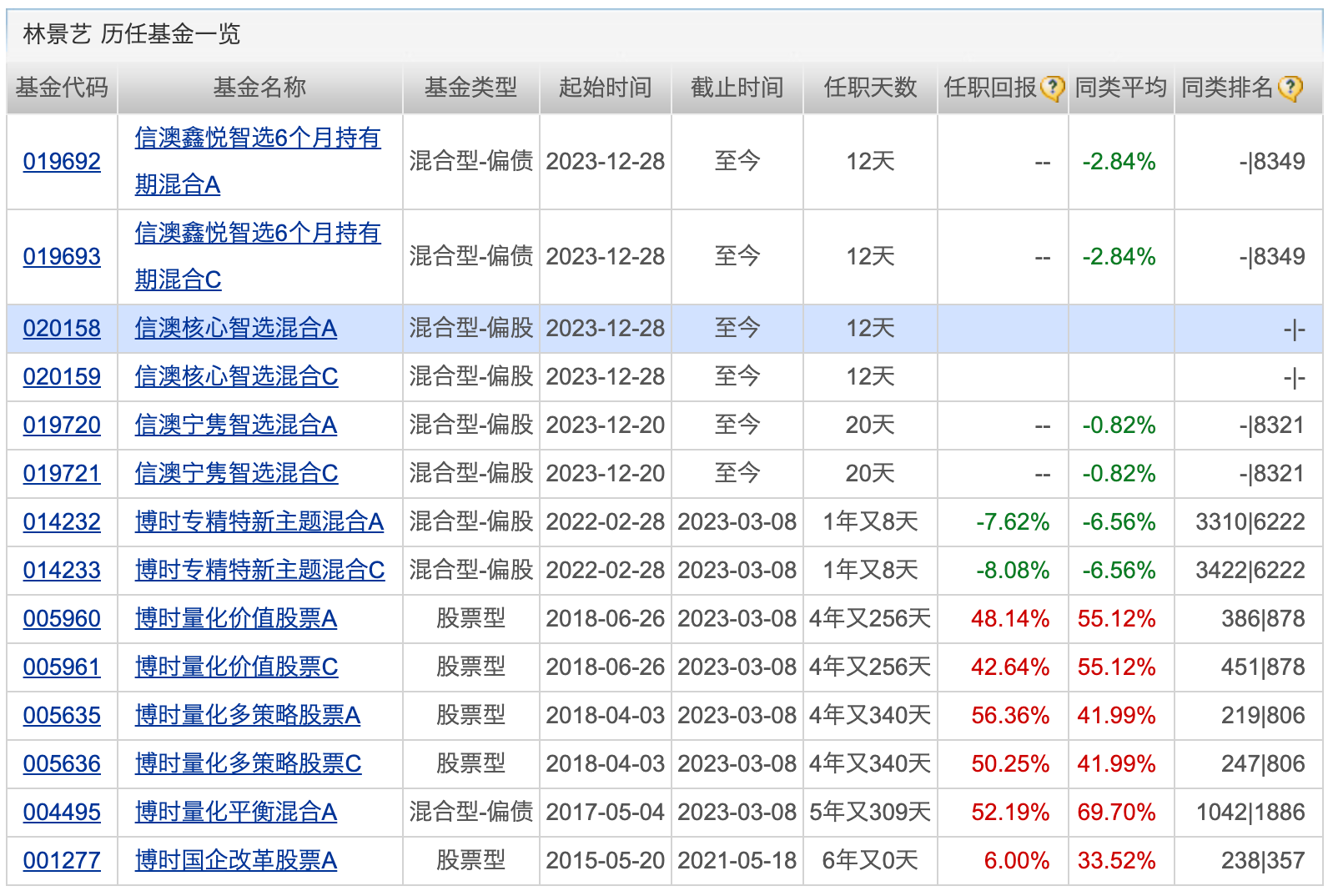Click help icon next to 同类排名
The height and width of the screenshot is (896, 1328).
(x=1290, y=88)
